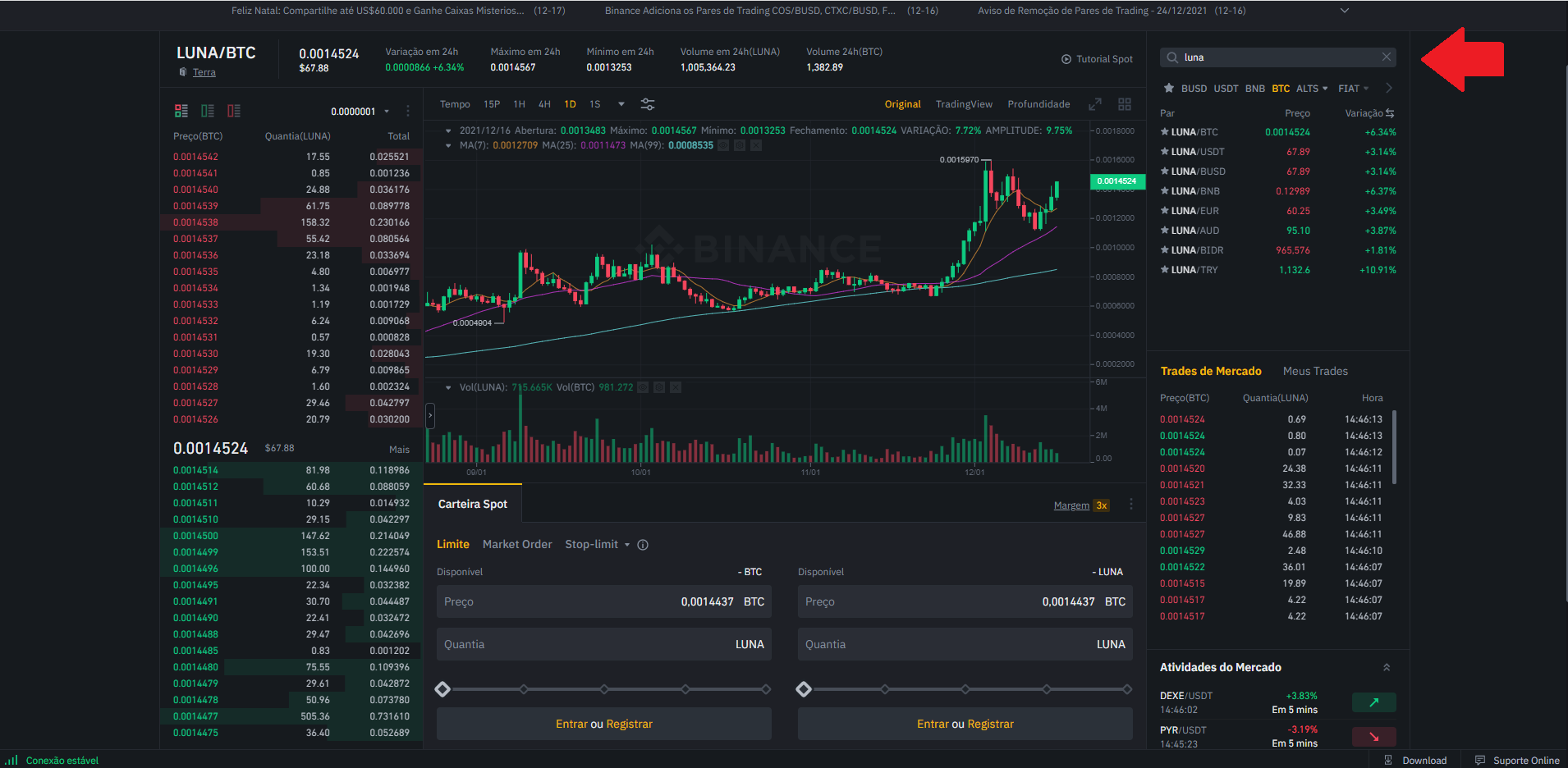The height and width of the screenshot is (768, 1568).
Task: Select Market Order tab
Action: click(x=517, y=545)
